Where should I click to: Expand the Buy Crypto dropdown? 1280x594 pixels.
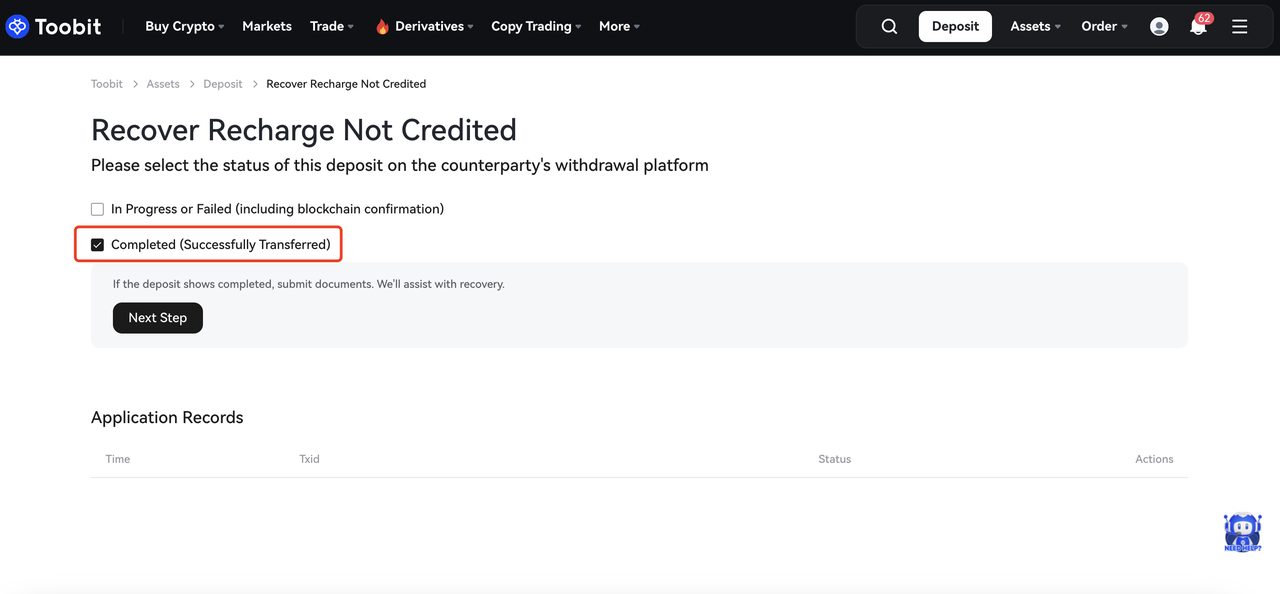click(x=184, y=27)
